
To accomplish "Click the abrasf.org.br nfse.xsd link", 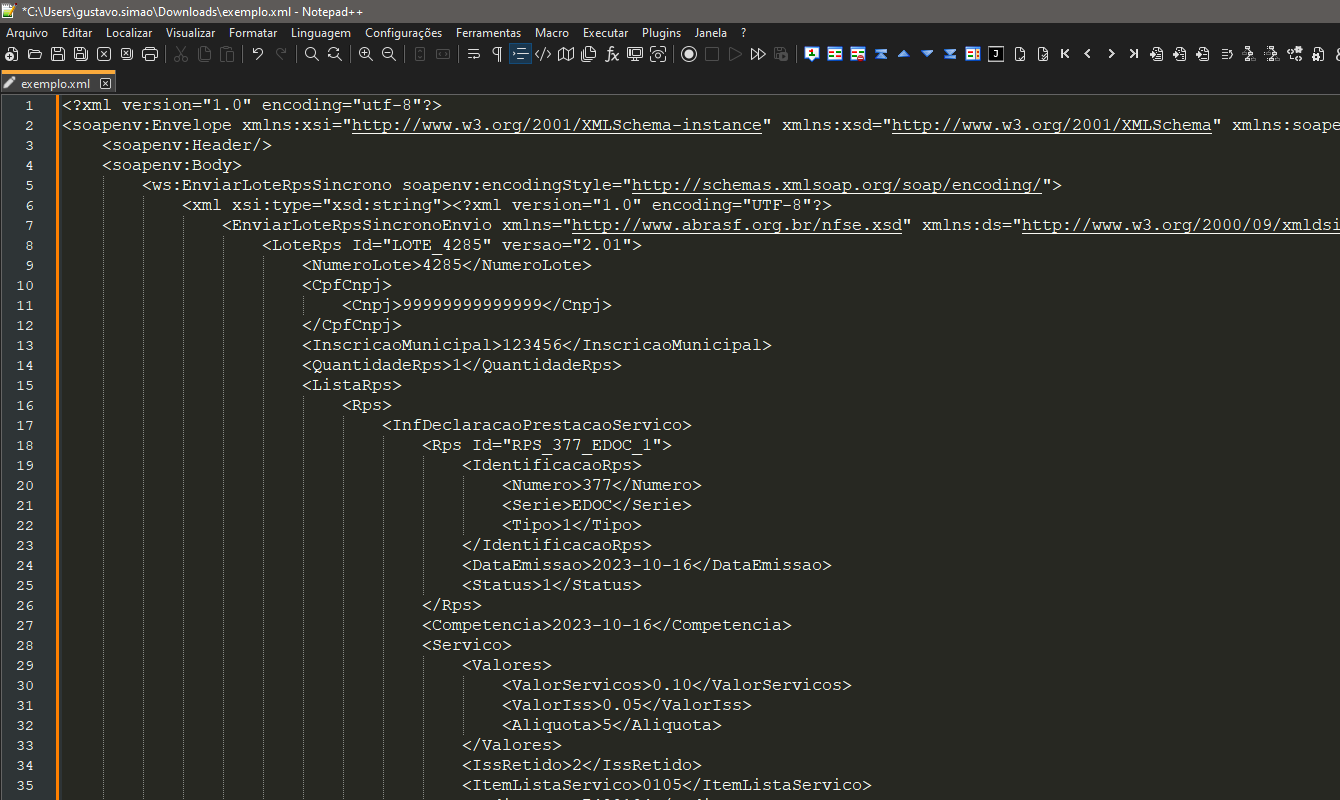I will [736, 226].
